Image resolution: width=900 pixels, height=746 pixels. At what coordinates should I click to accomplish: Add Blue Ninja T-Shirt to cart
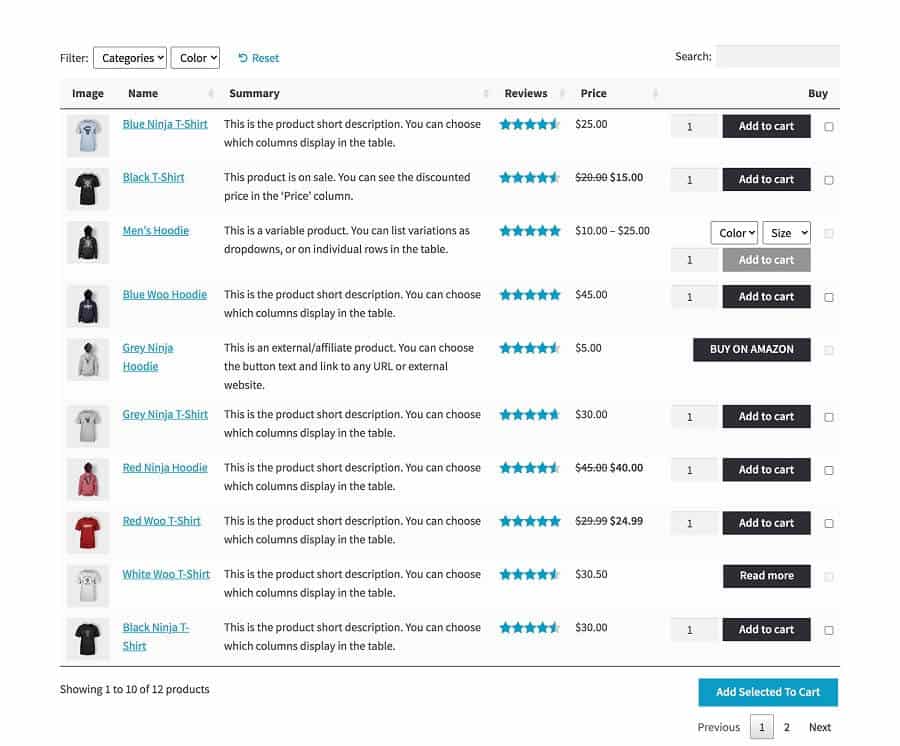point(766,126)
